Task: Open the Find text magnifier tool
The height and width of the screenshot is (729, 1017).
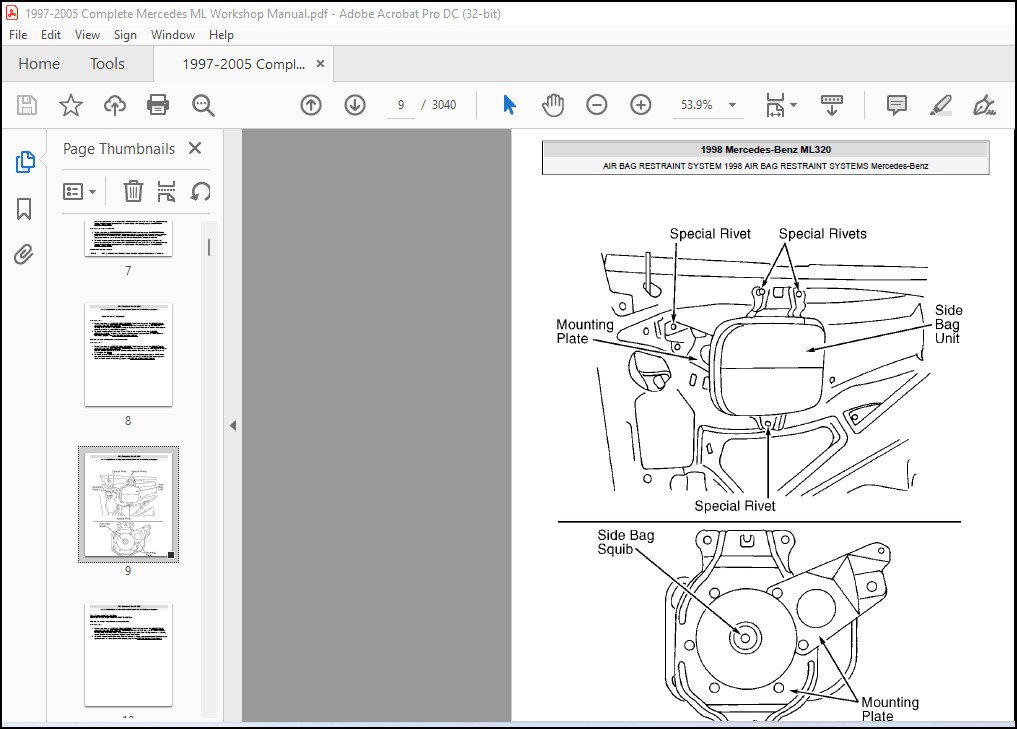Action: pyautogui.click(x=203, y=105)
